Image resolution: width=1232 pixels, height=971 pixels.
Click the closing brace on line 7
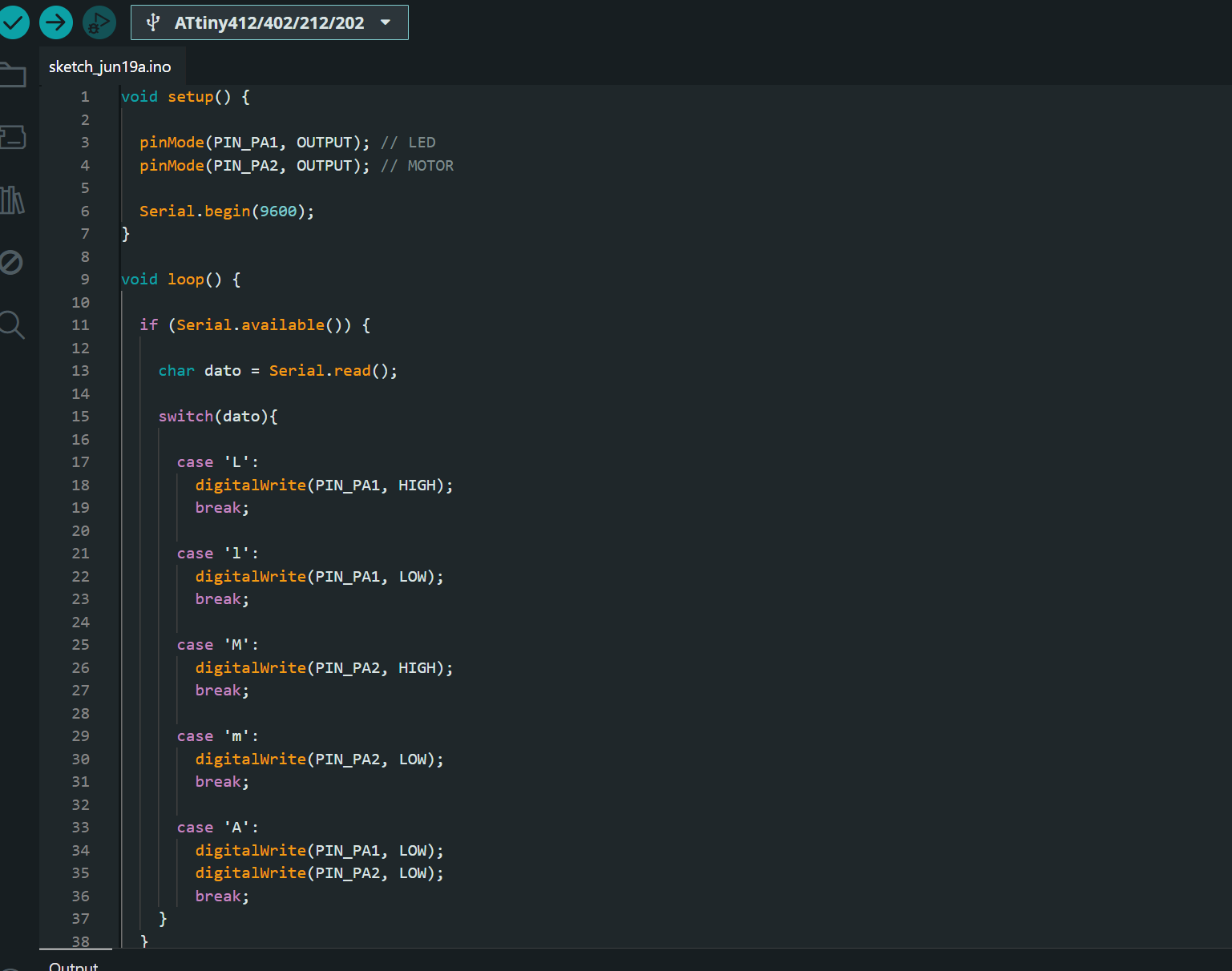tap(126, 234)
